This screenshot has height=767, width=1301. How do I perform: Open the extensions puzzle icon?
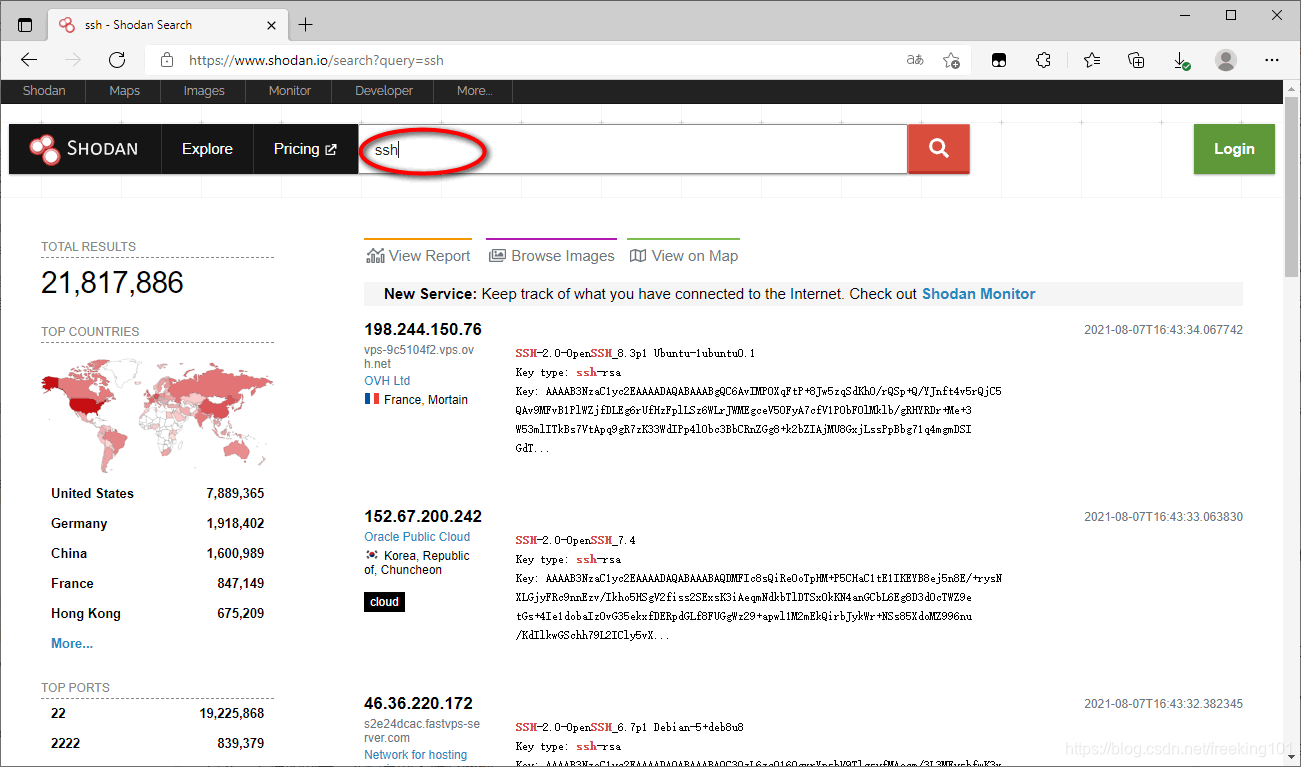(1043, 60)
